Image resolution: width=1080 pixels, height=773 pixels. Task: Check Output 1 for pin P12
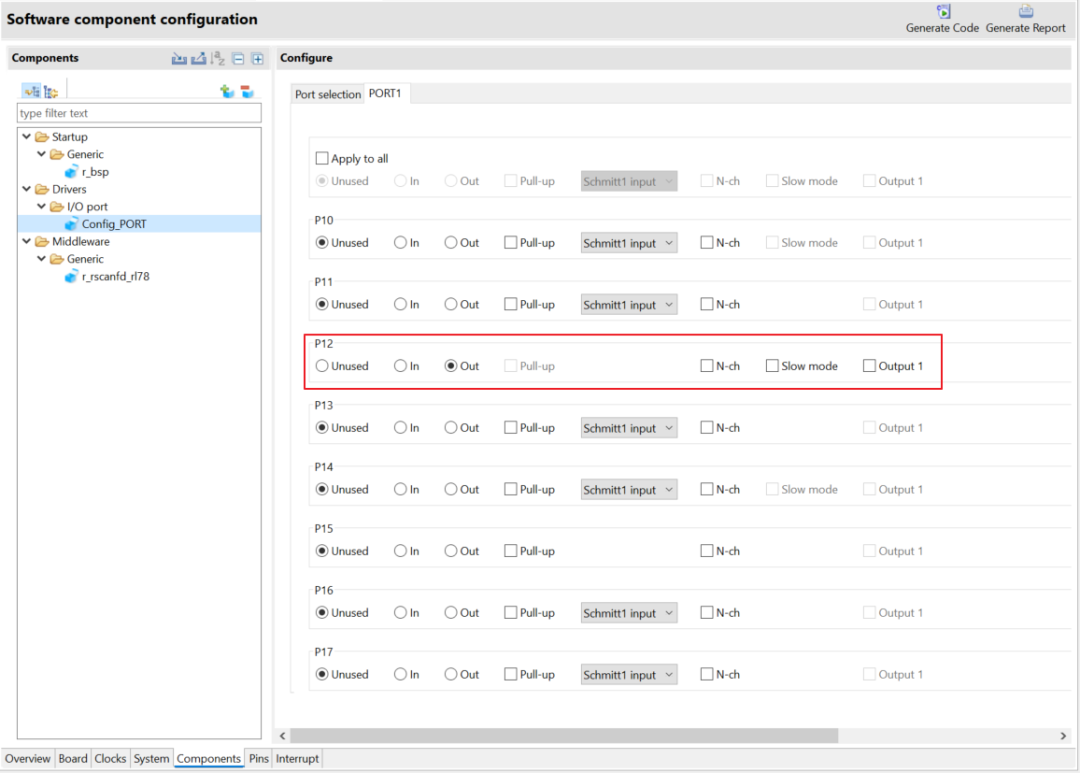[x=869, y=366]
